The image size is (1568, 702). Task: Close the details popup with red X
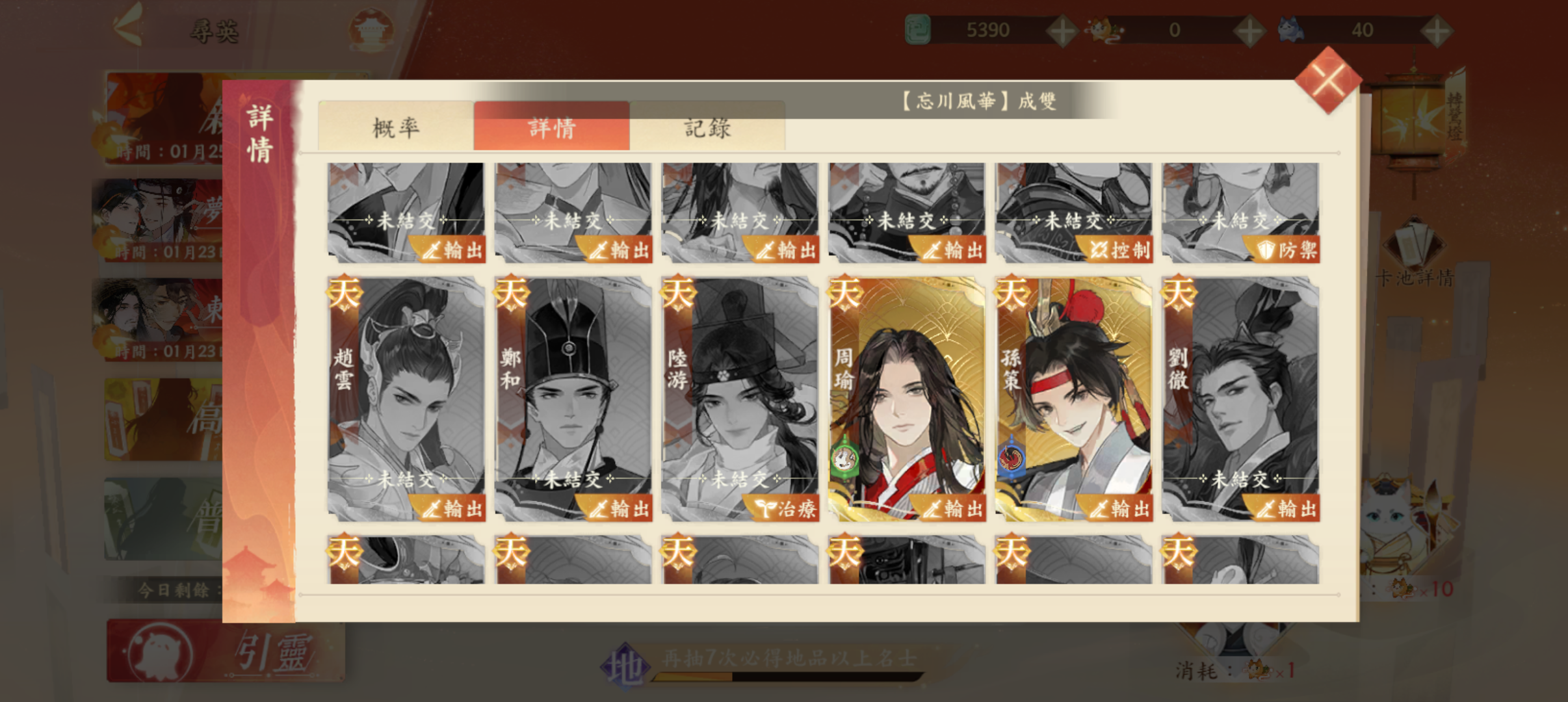pyautogui.click(x=1327, y=81)
